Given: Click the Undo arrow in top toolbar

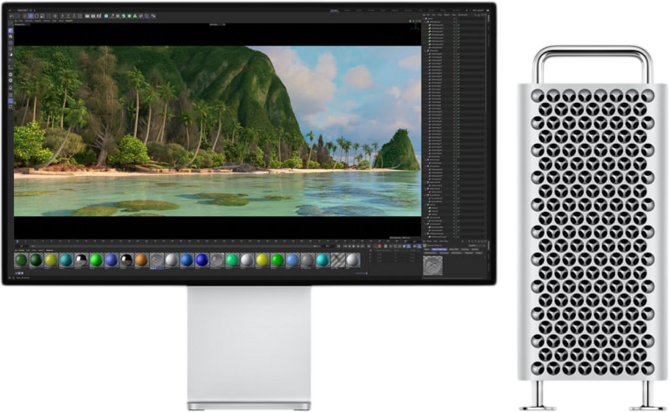Looking at the screenshot, I should (14, 17).
